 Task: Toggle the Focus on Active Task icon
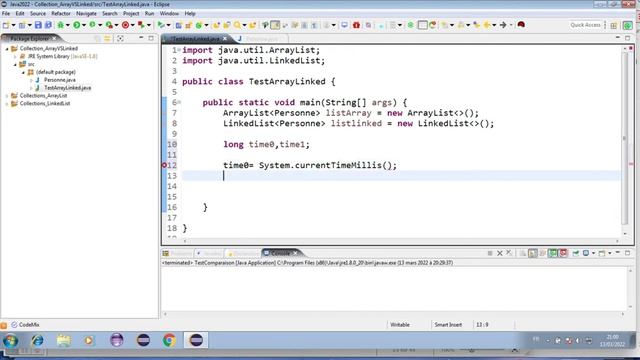120,38
